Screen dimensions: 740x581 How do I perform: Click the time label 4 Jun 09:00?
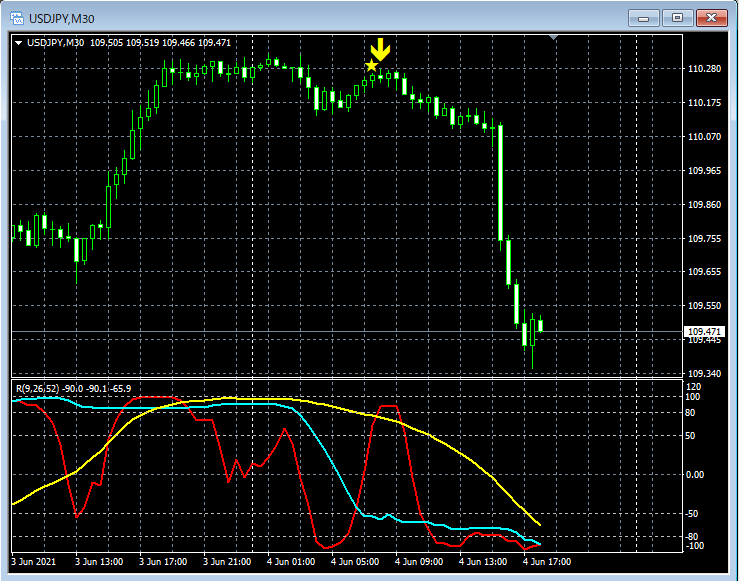point(419,562)
